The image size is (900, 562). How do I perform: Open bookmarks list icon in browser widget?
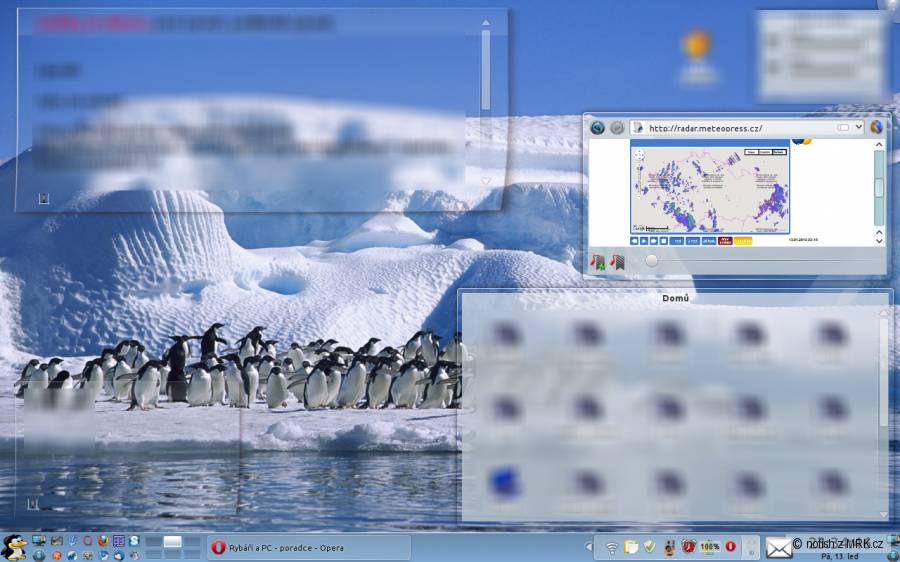[617, 262]
